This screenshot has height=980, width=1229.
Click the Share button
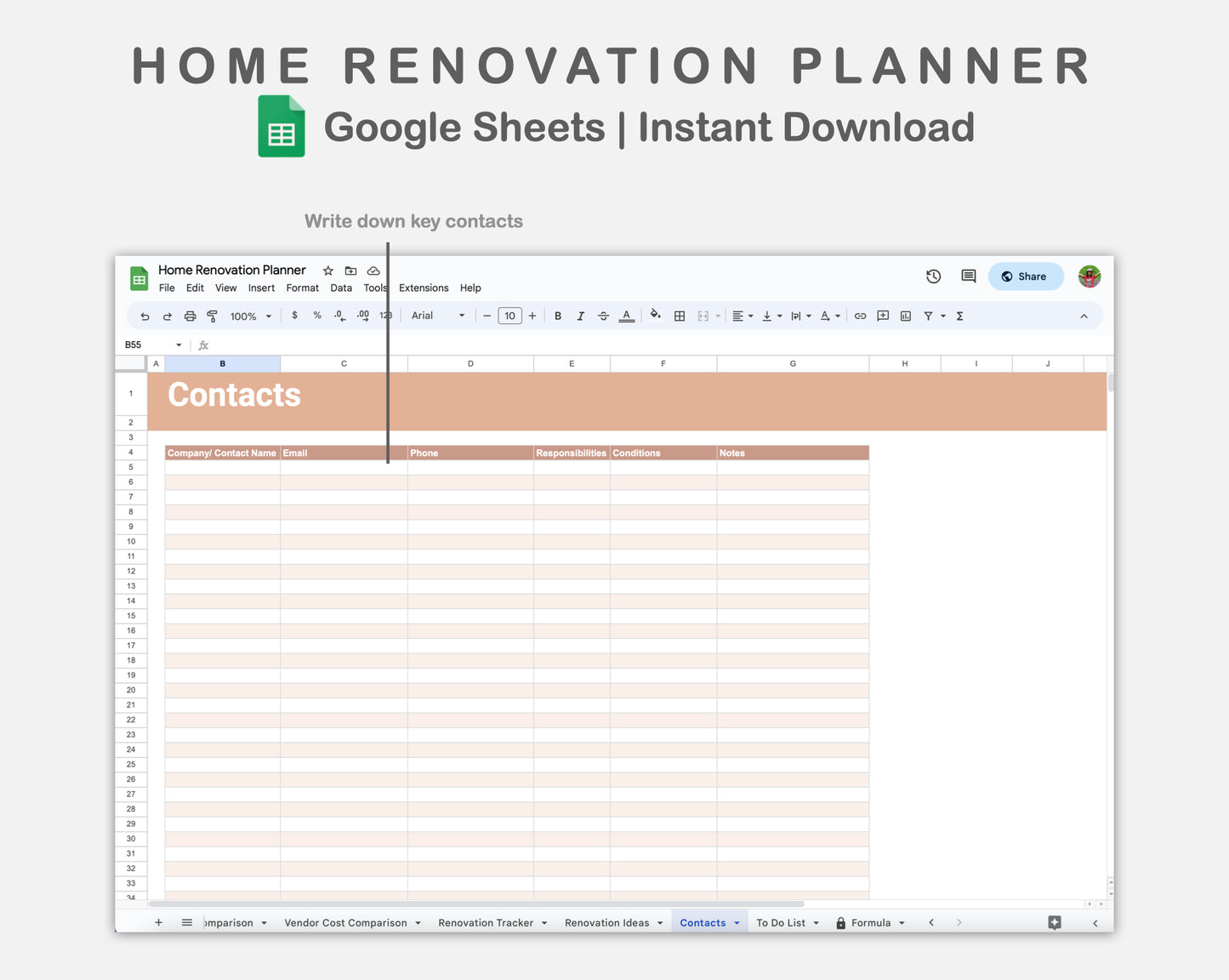(1025, 276)
